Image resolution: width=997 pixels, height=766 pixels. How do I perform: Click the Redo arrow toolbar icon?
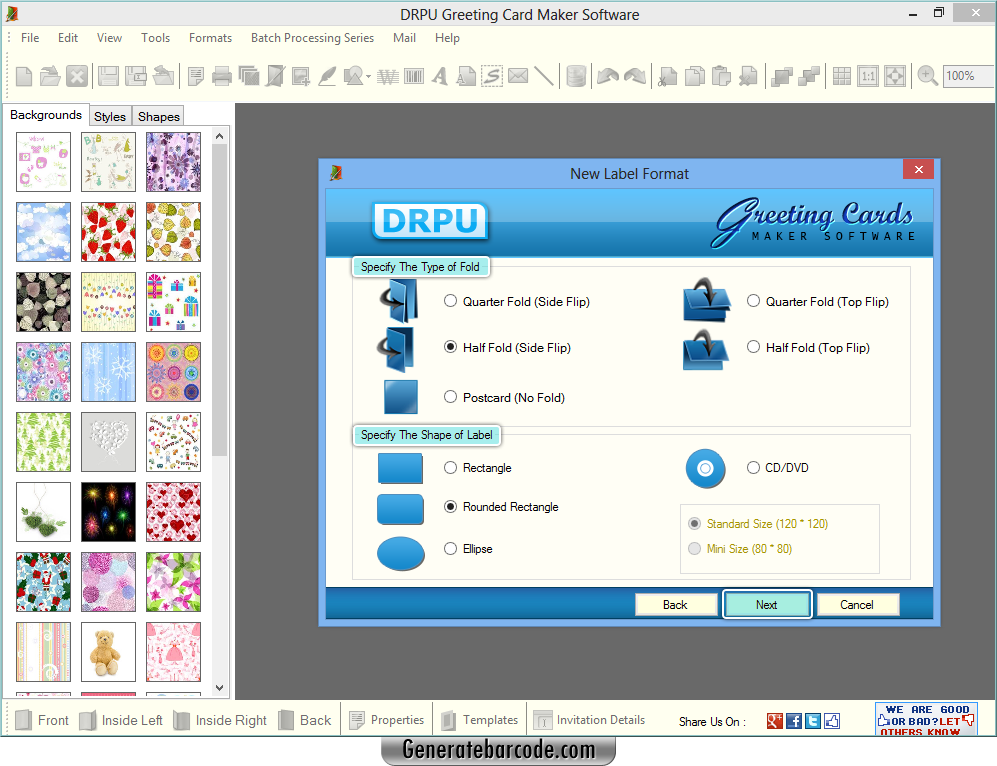635,76
